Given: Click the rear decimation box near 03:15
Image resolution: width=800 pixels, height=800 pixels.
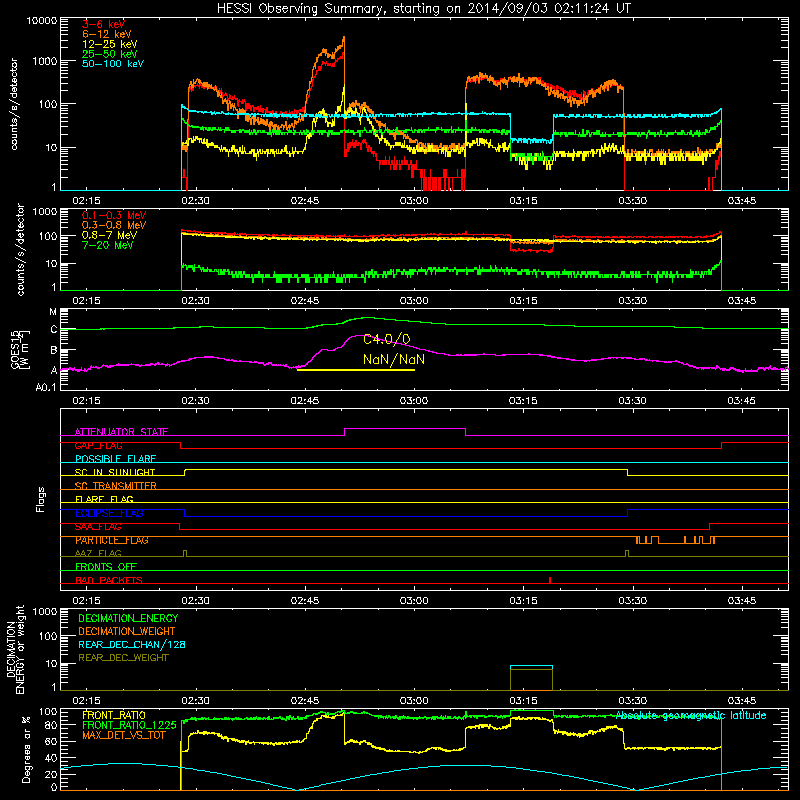Looking at the screenshot, I should 531,678.
